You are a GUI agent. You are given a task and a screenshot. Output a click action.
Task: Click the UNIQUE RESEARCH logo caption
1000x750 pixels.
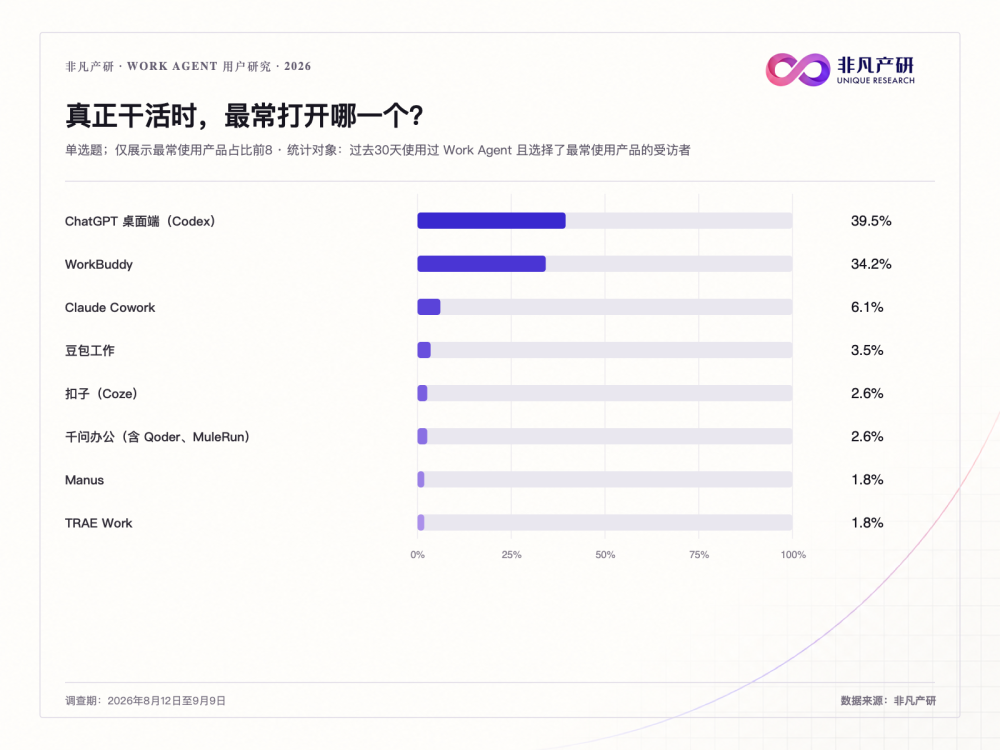pyautogui.click(x=876, y=81)
